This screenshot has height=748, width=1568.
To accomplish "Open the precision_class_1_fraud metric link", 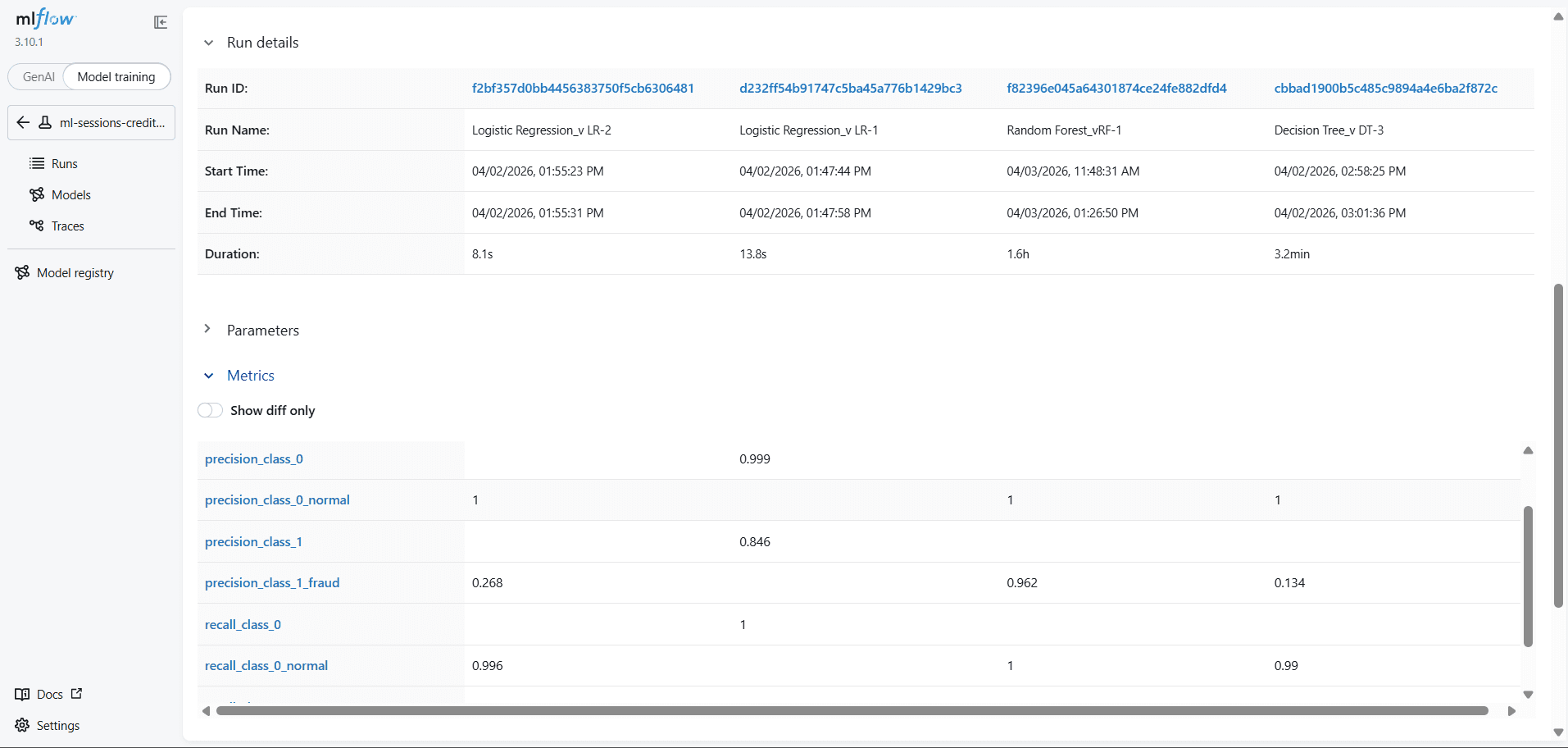I will tap(271, 582).
